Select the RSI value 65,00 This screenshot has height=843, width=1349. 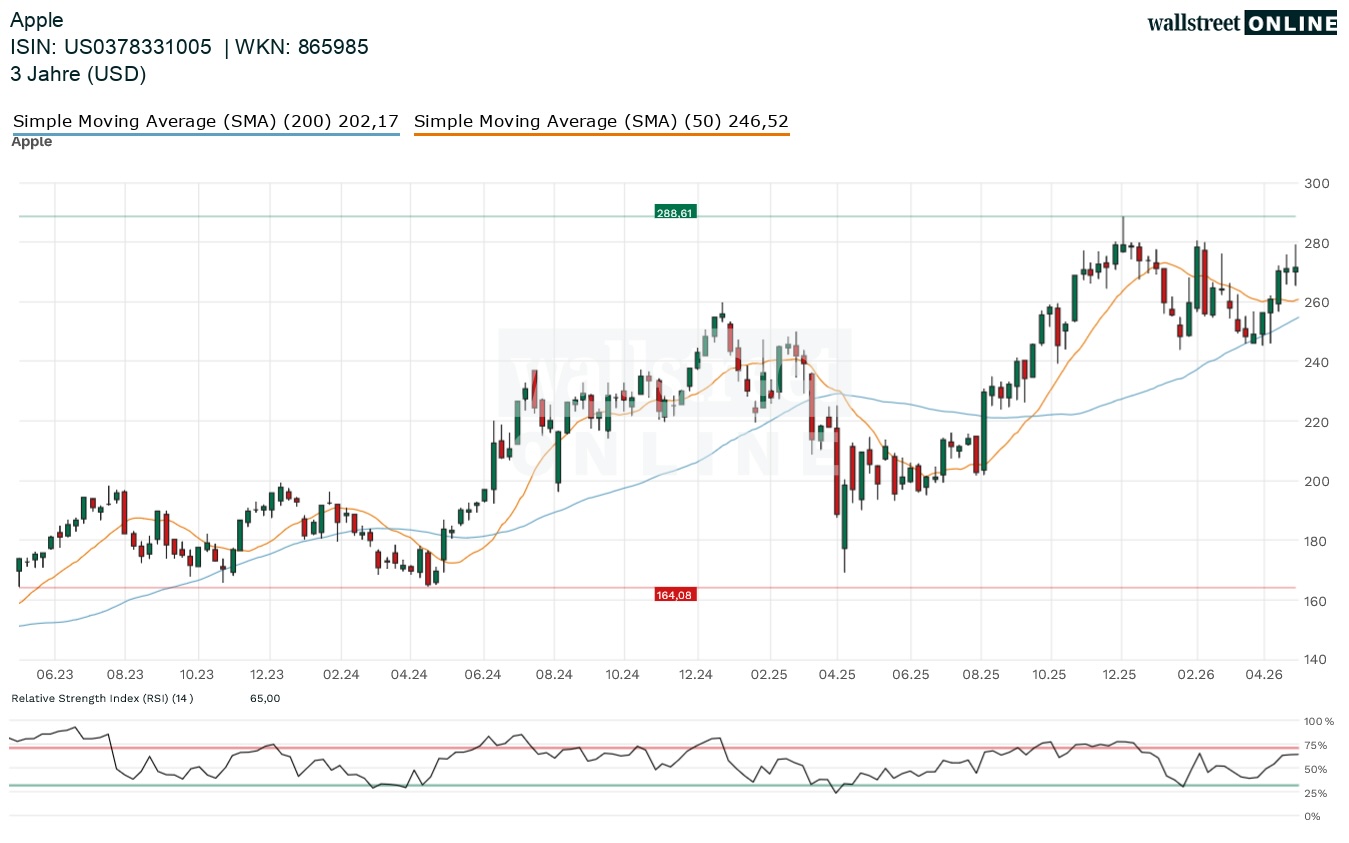265,698
